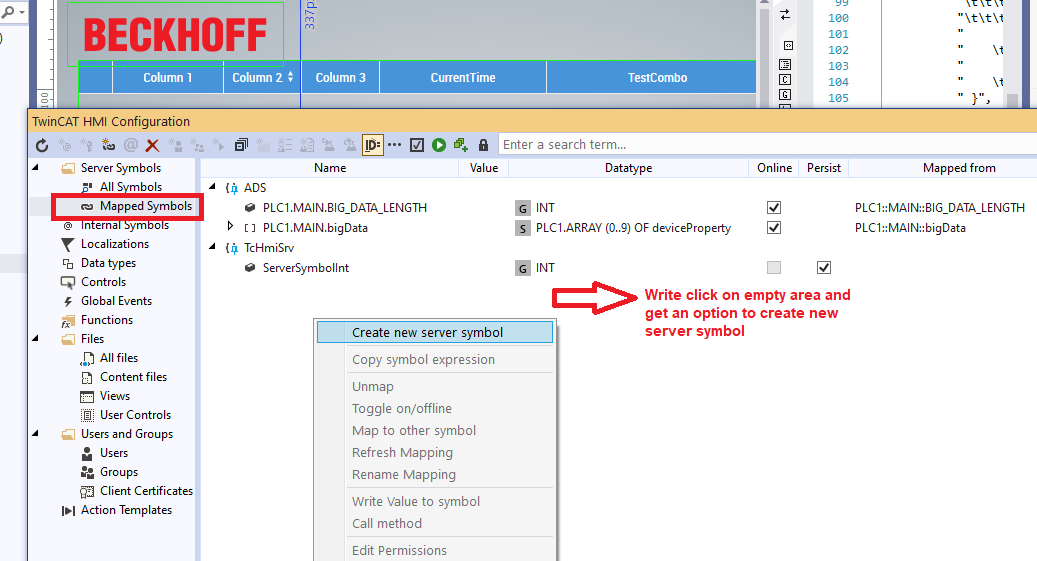Click the three-dots more options icon
1037x561 pixels.
pyautogui.click(x=395, y=145)
